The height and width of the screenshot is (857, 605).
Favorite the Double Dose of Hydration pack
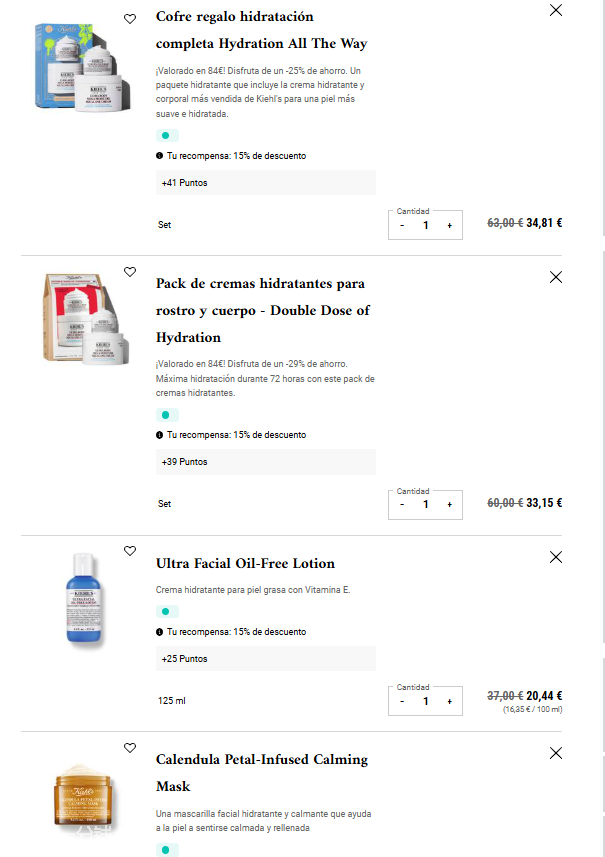(130, 272)
